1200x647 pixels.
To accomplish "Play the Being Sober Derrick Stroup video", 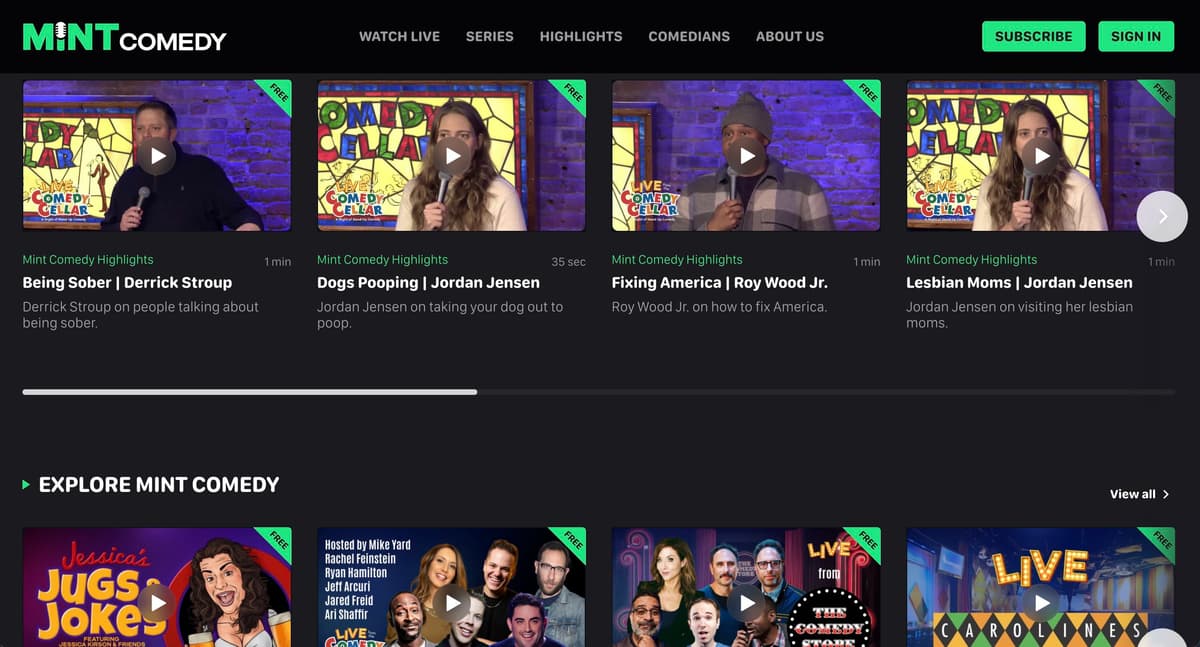I will click(157, 156).
